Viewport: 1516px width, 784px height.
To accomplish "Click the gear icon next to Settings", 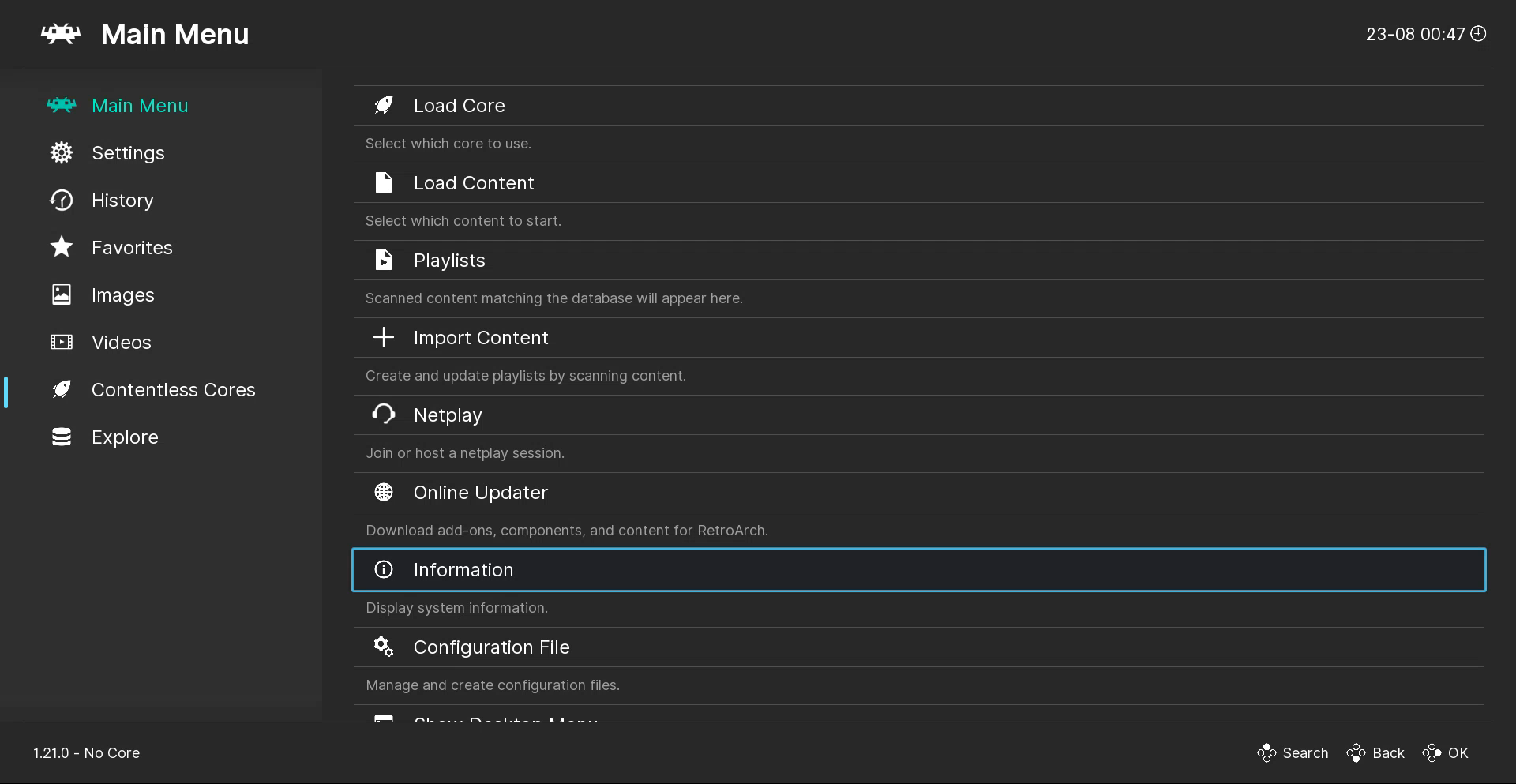I will point(62,152).
